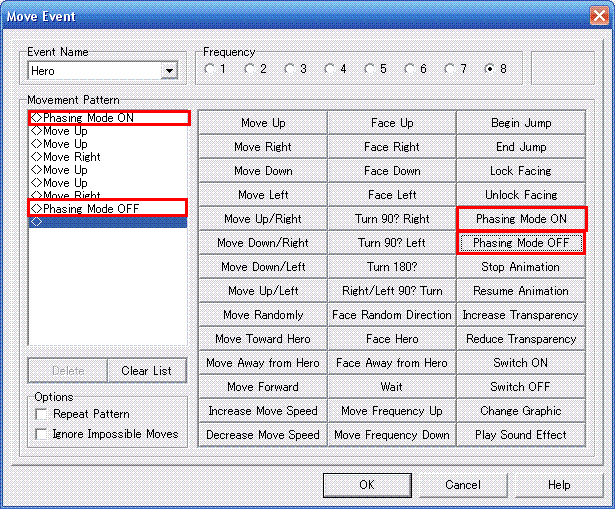
Task: Click the Phasing Mode OFF button
Action: click(x=520, y=243)
